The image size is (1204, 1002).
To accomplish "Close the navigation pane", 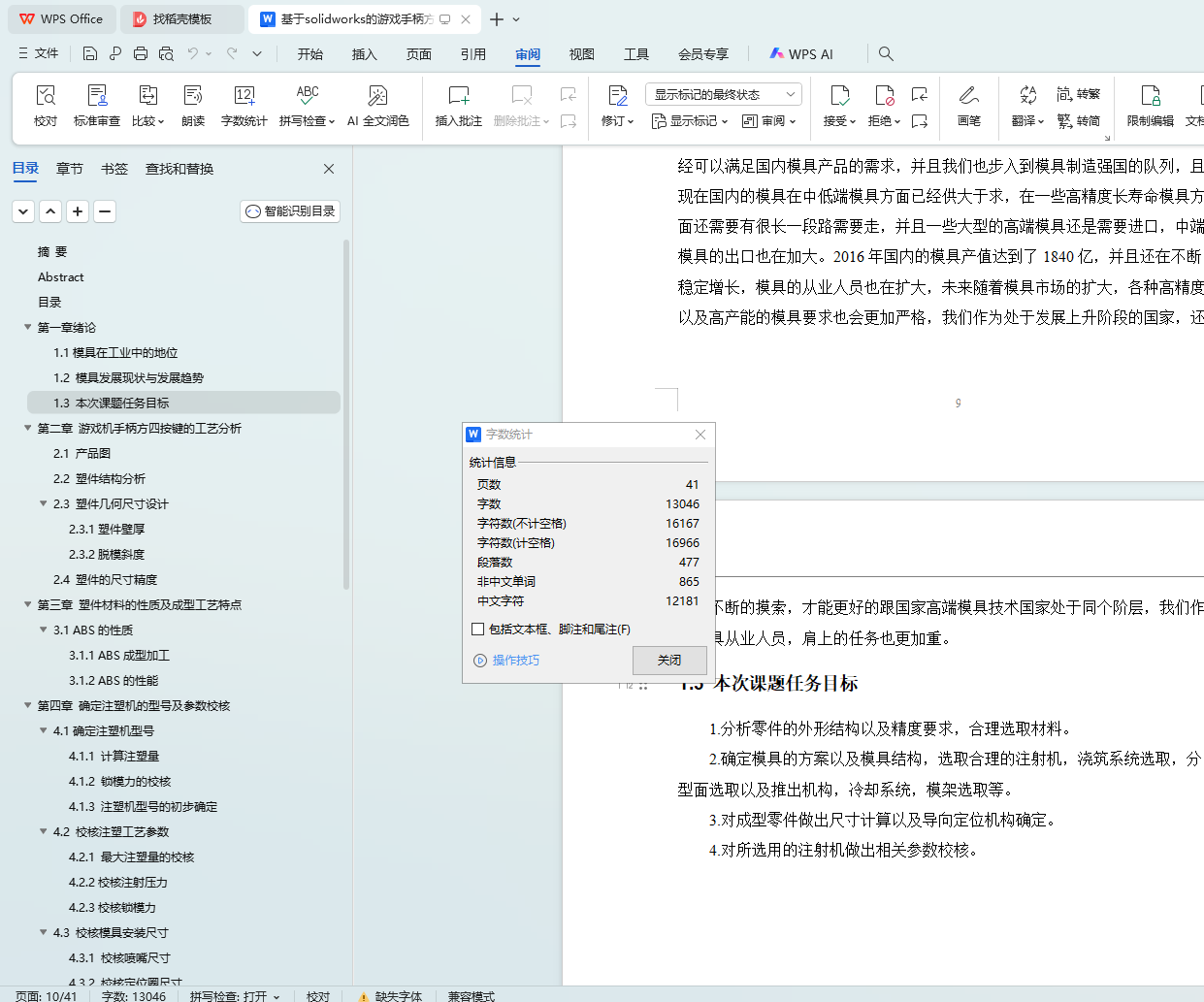I will [x=329, y=169].
